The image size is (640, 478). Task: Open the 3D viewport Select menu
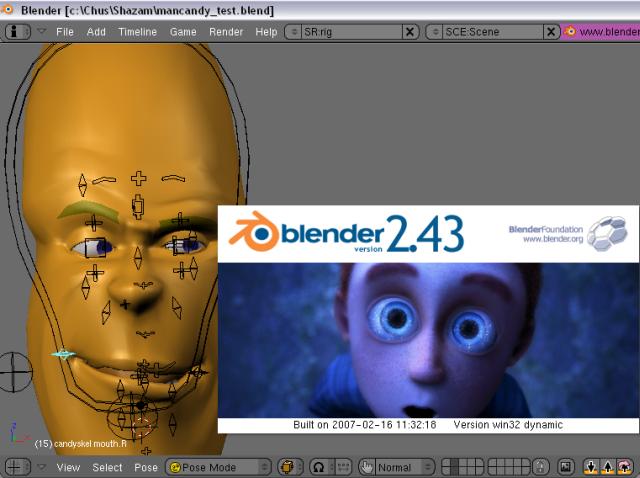pyautogui.click(x=107, y=467)
